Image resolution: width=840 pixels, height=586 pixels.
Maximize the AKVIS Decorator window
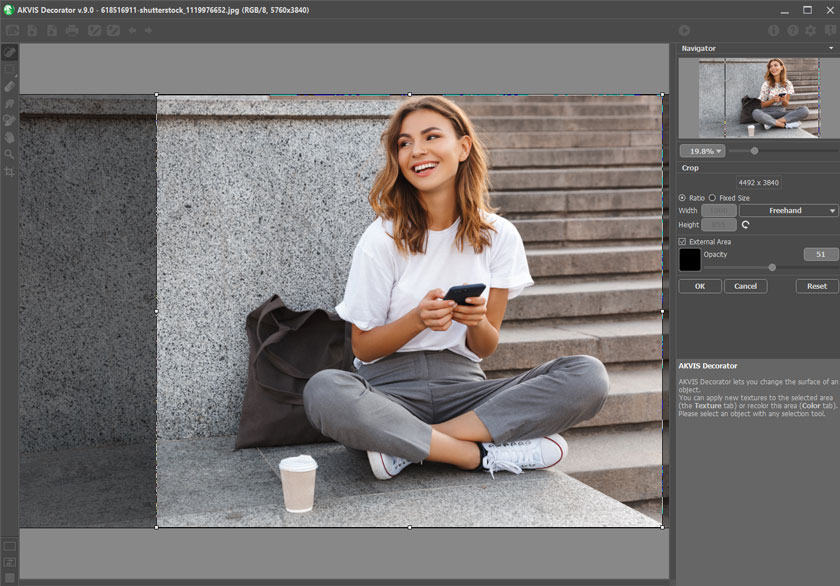pyautogui.click(x=807, y=10)
